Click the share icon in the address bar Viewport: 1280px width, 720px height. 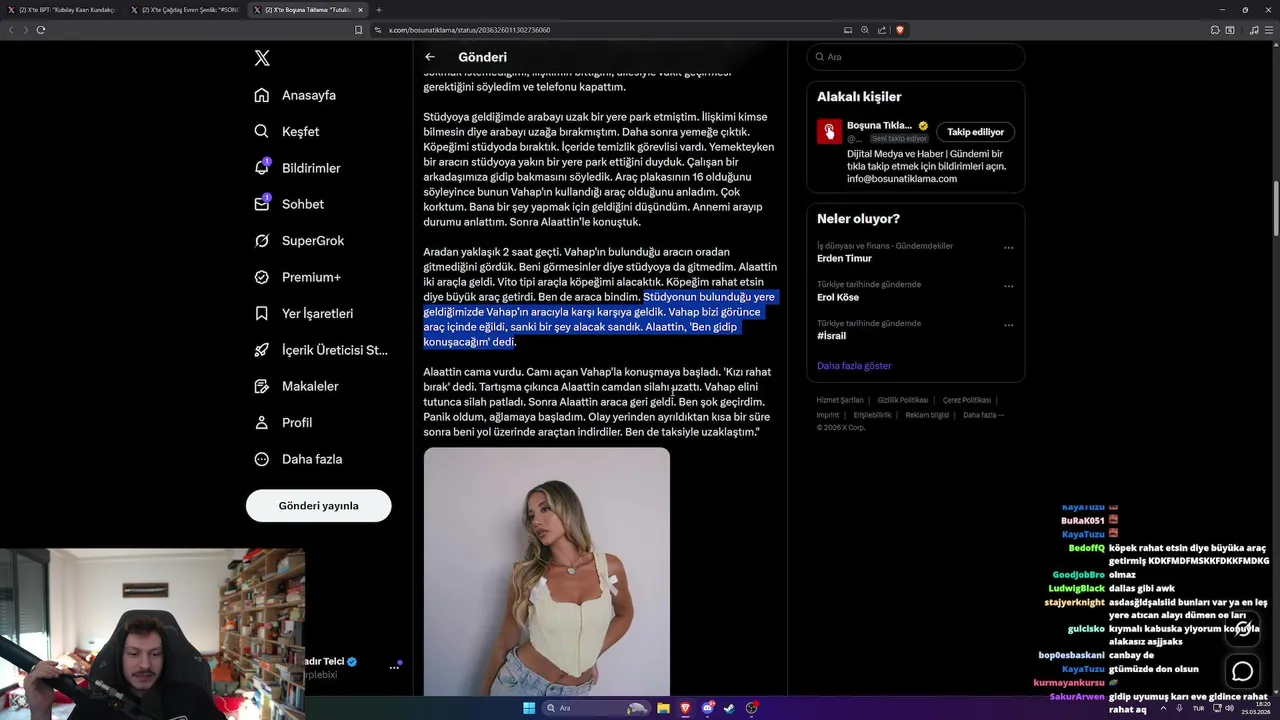882,30
